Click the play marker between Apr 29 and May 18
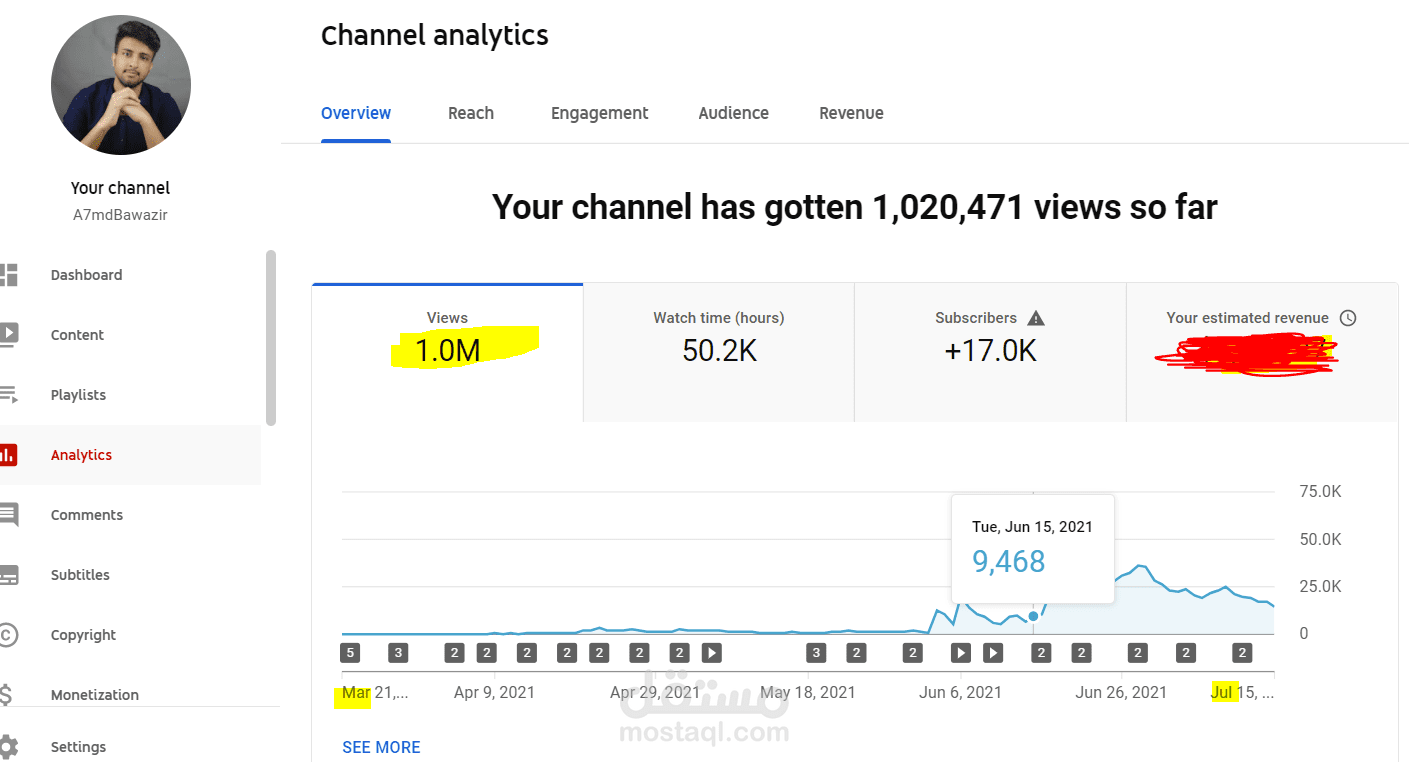Viewport: 1409px width, 762px height. click(x=711, y=653)
